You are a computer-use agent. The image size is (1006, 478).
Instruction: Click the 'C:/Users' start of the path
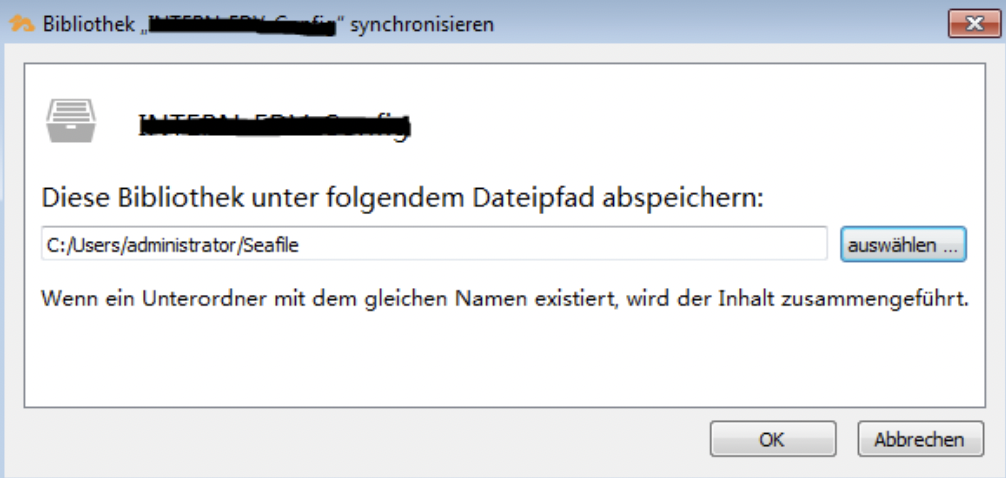click(x=80, y=244)
